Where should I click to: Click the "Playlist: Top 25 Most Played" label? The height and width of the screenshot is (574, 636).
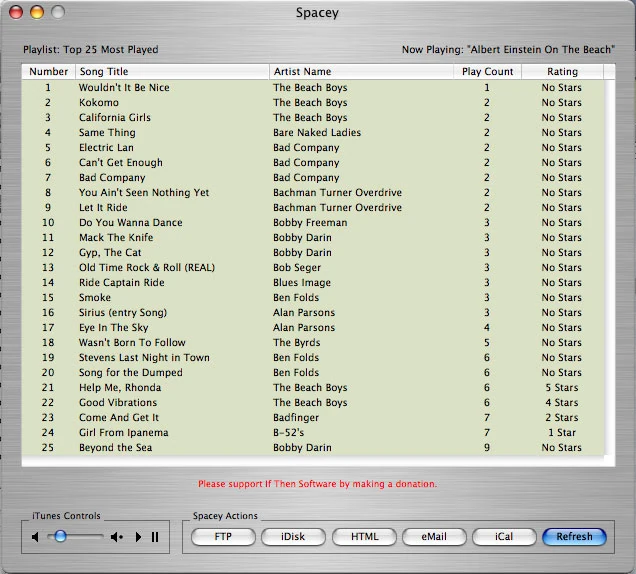(91, 49)
